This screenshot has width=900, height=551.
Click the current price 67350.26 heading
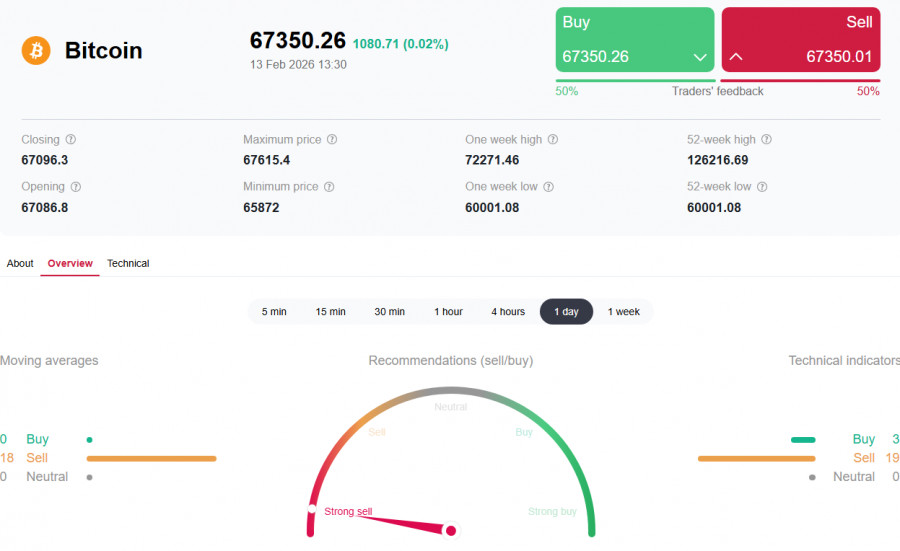tap(298, 41)
